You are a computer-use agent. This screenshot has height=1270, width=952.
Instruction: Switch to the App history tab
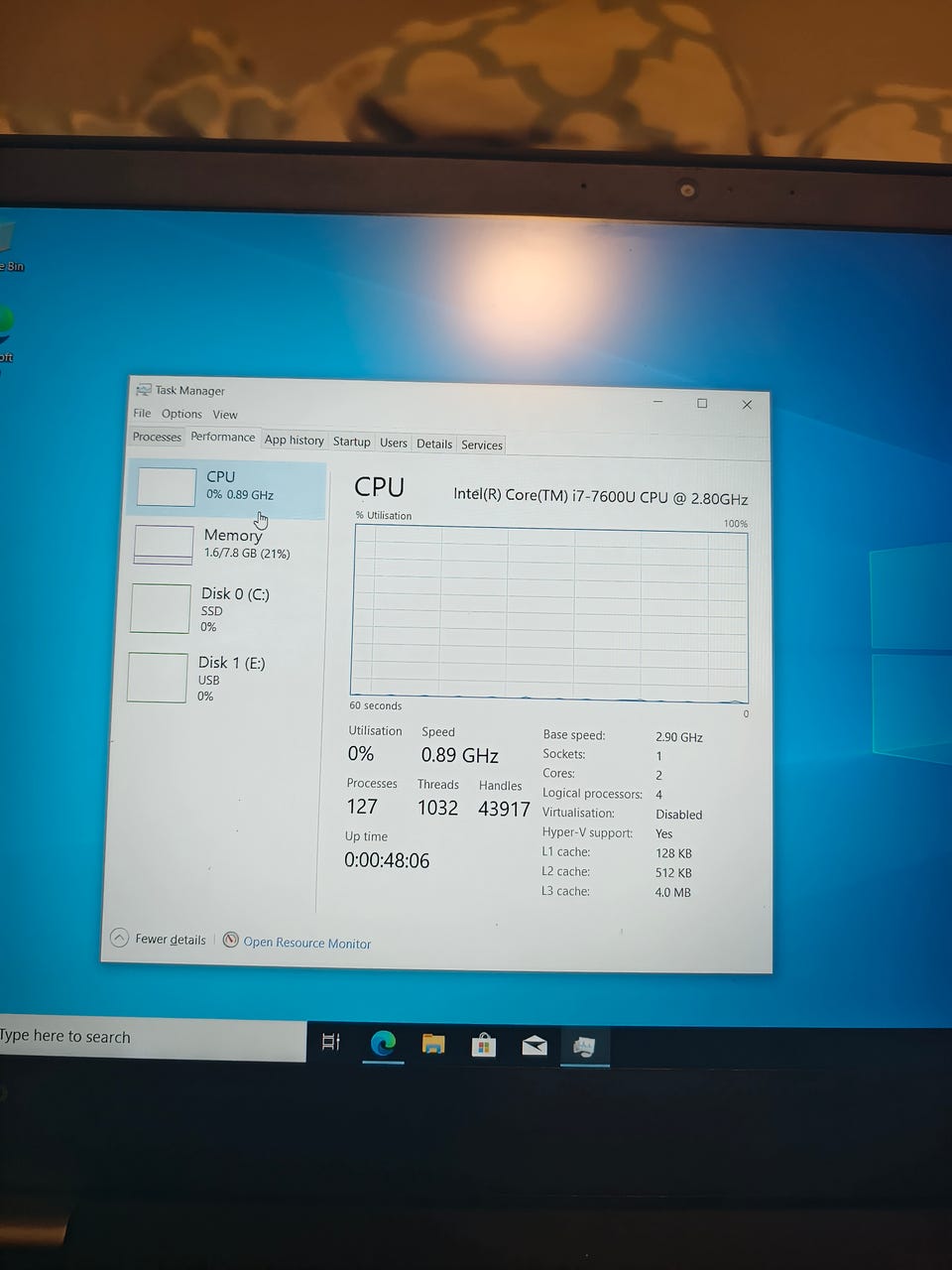[x=294, y=440]
